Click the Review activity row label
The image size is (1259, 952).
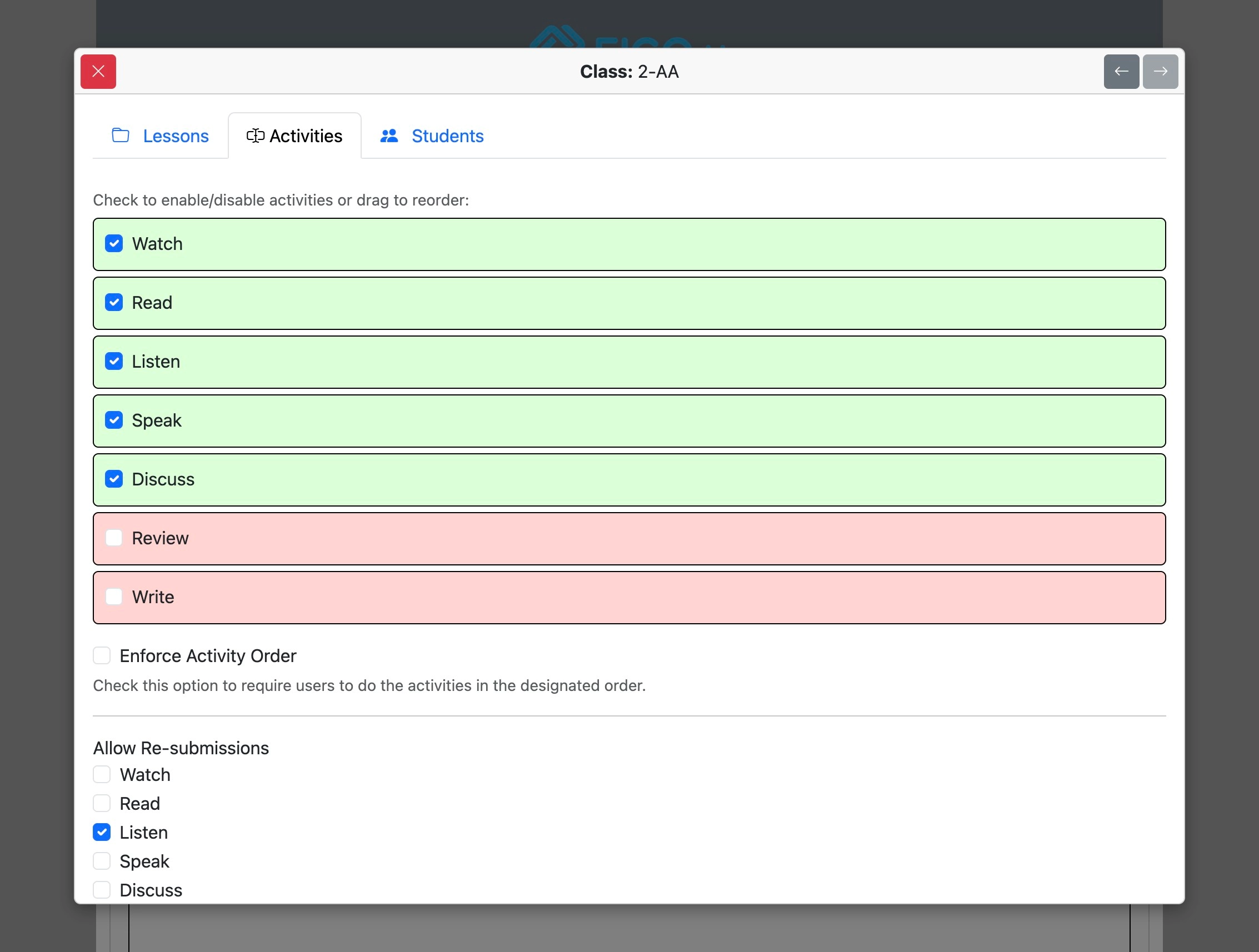160,538
